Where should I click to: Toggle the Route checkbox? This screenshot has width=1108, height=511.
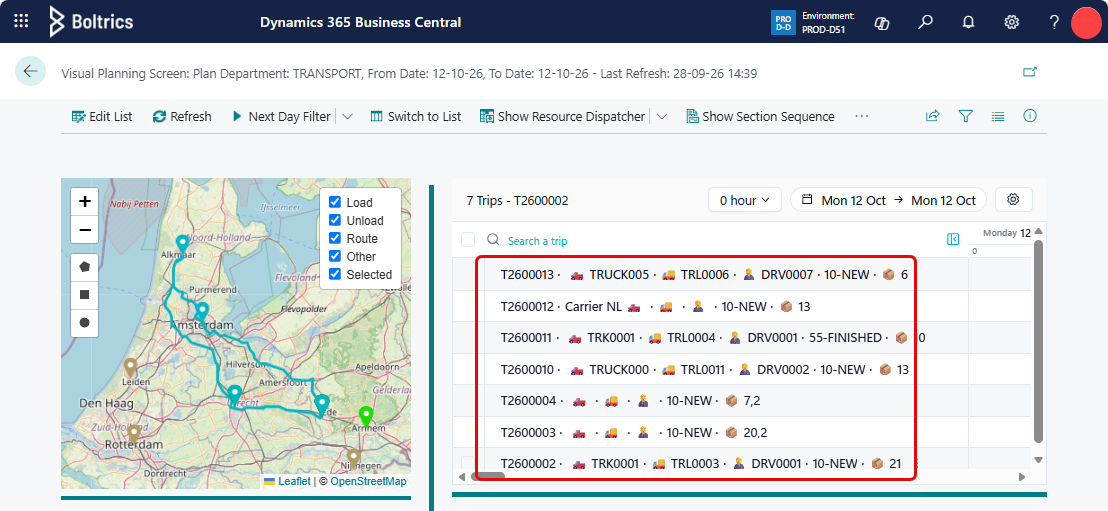335,238
